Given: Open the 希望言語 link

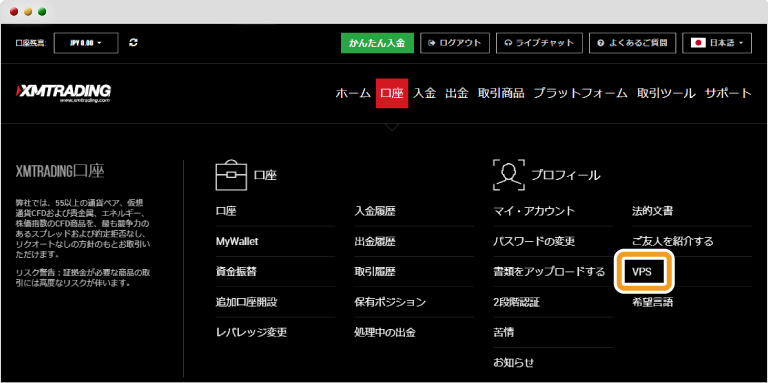Looking at the screenshot, I should pos(652,302).
